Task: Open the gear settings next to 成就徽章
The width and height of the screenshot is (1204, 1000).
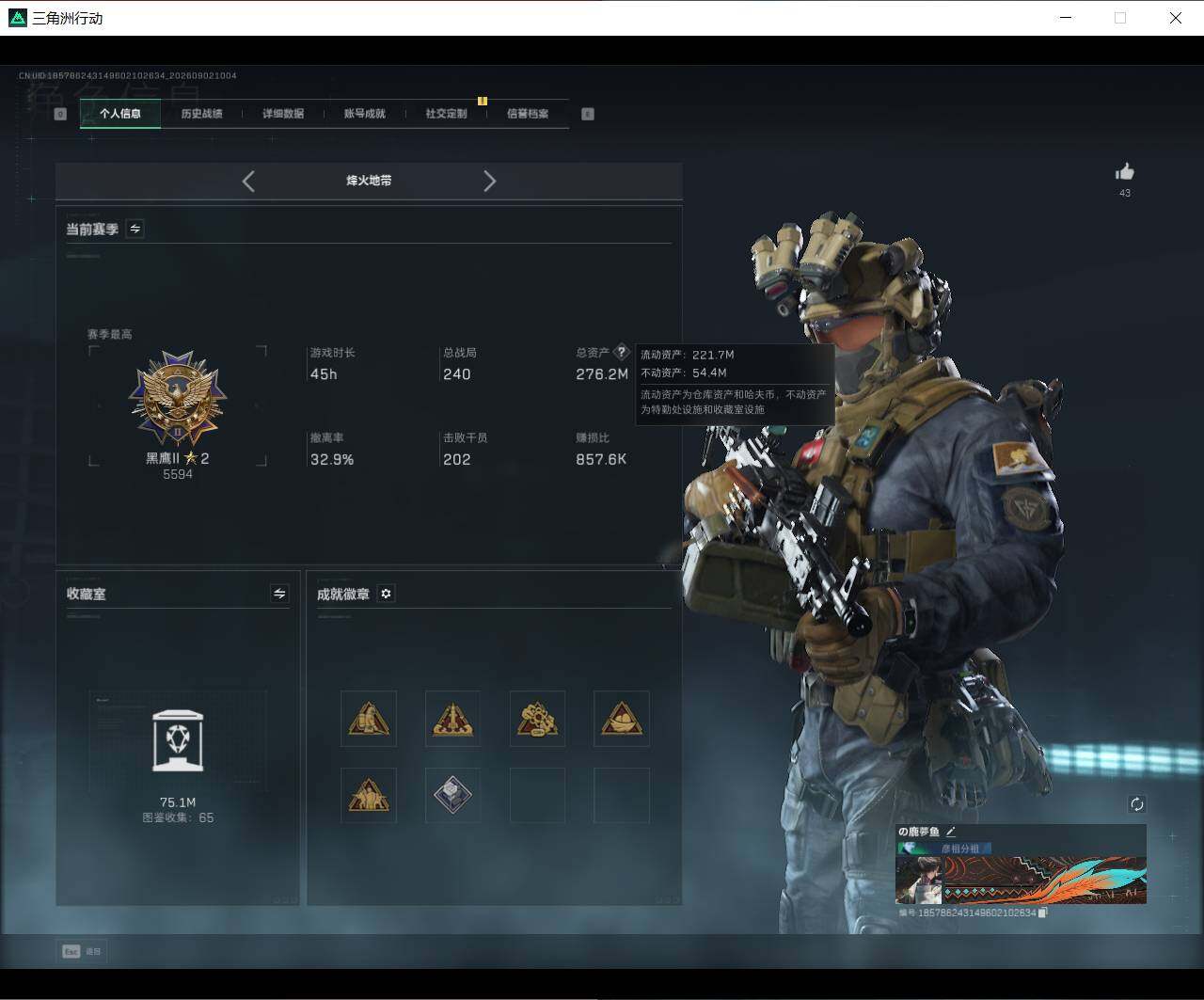Action: coord(386,594)
